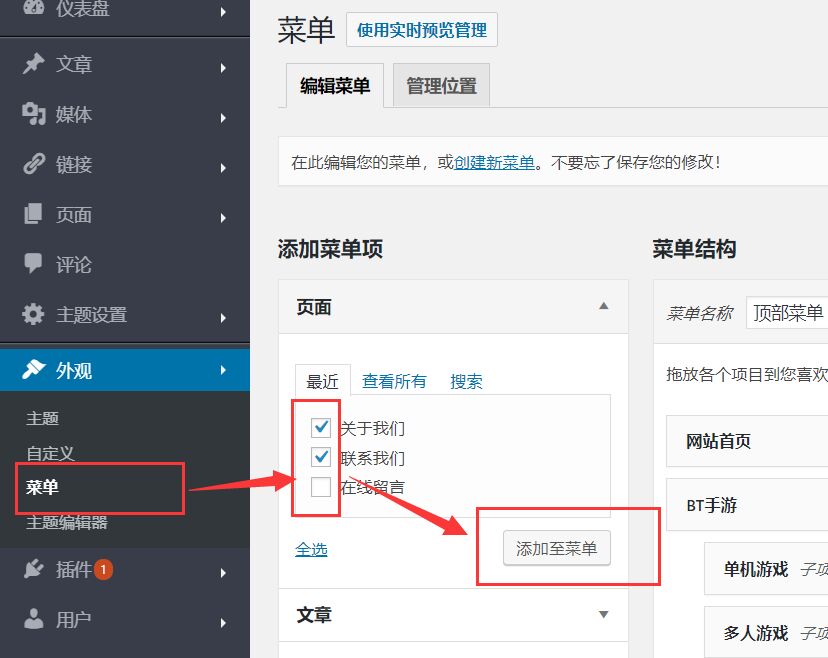Click the comment bubble icon next to 评论

click(33, 264)
